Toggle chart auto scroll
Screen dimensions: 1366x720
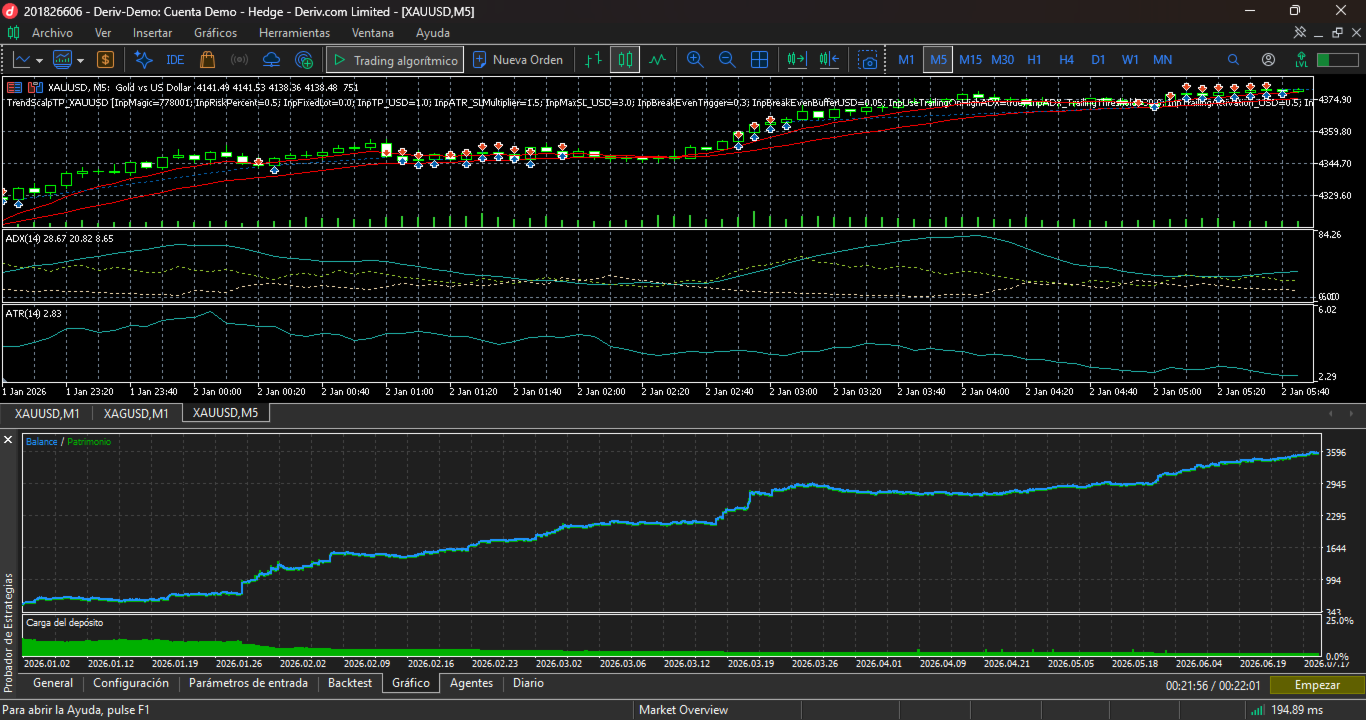pos(797,60)
